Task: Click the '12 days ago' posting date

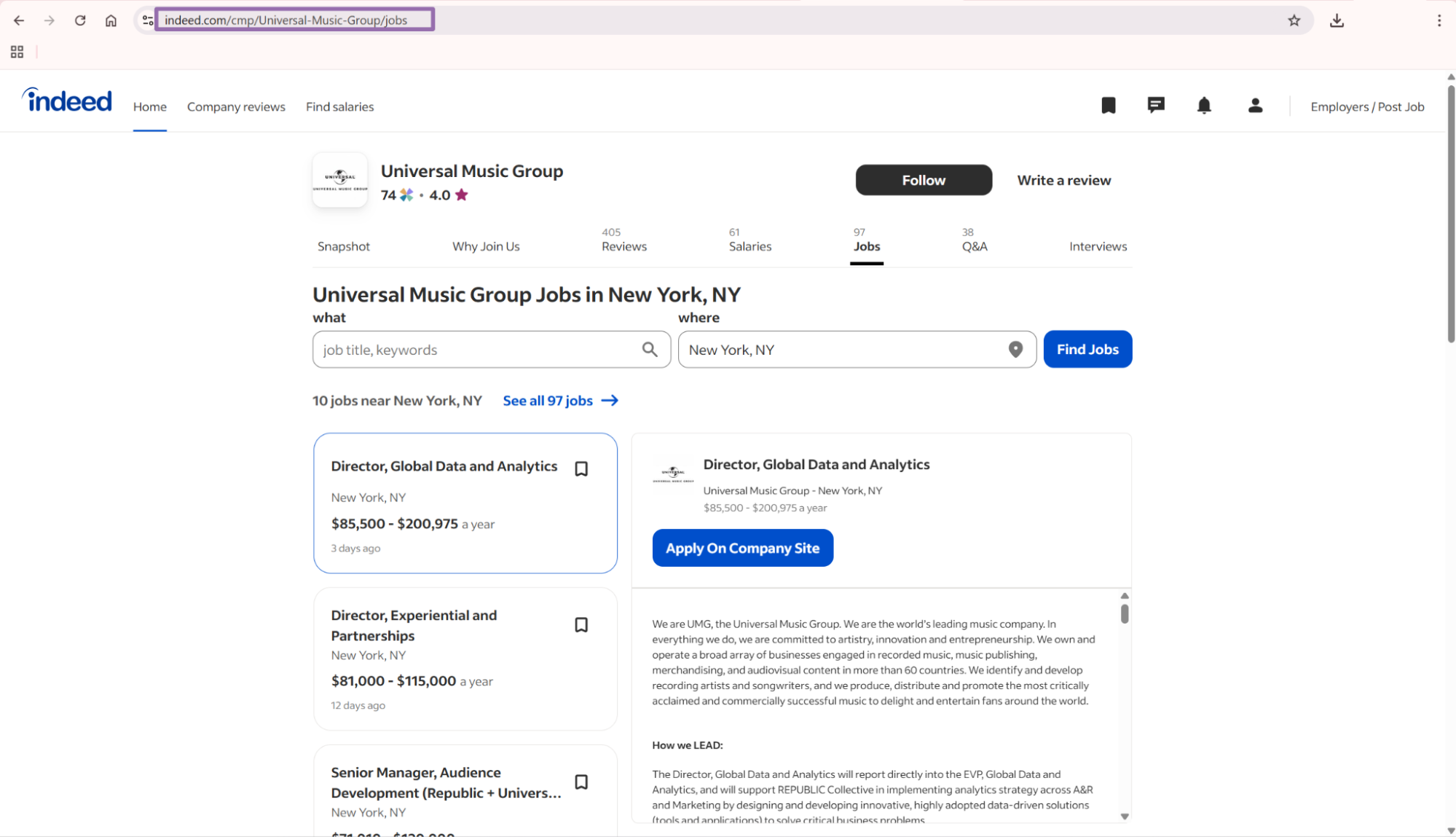Action: [358, 705]
